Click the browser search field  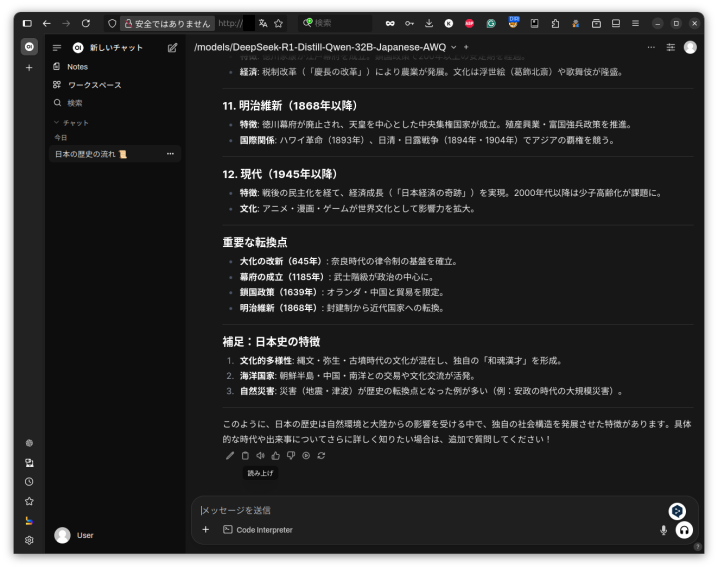click(x=336, y=23)
